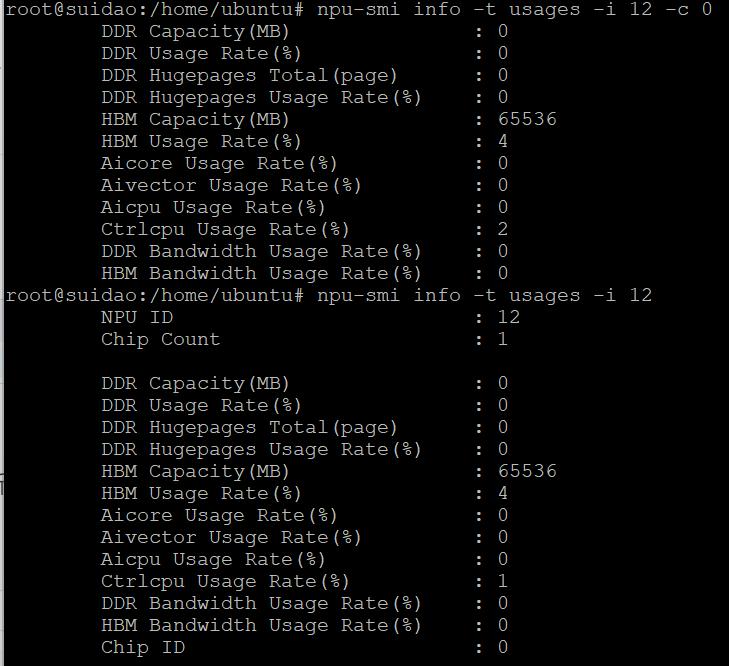
Task: Click the Chip Count value 1
Action: [503, 339]
